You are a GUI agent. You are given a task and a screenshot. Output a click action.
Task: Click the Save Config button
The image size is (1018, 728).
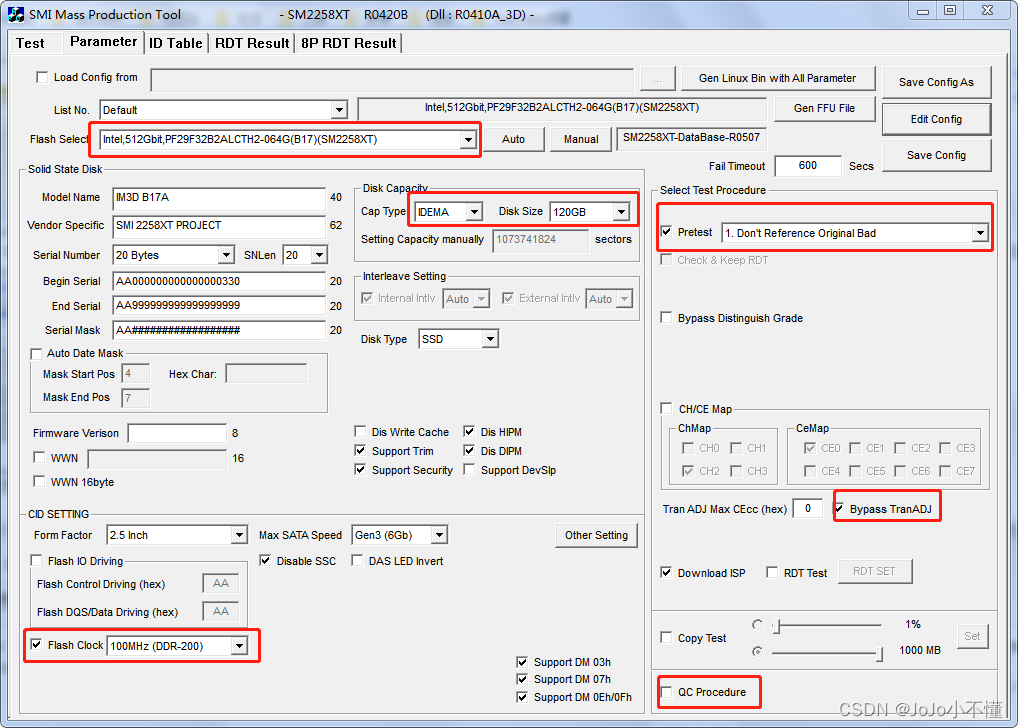(x=936, y=155)
